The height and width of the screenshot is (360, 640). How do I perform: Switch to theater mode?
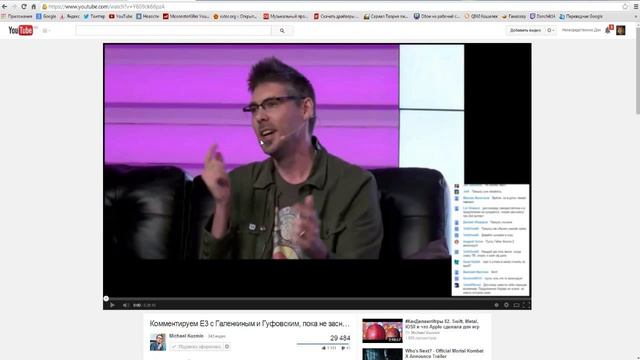point(516,305)
